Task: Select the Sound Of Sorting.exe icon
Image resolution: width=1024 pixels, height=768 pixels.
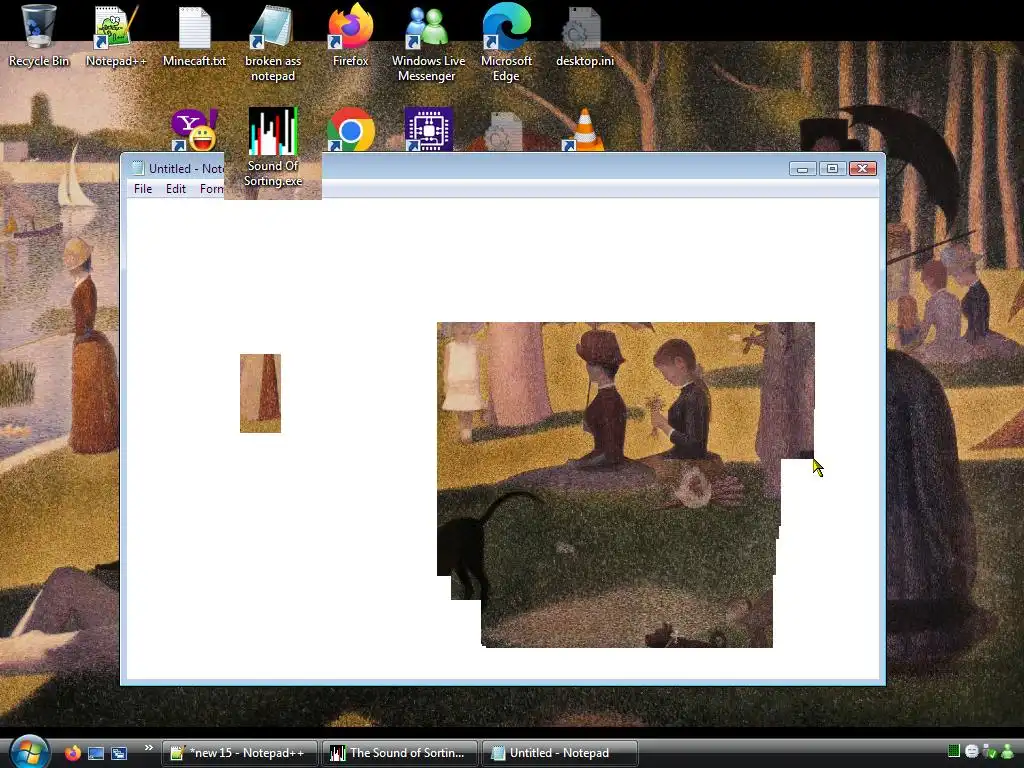Action: tap(273, 148)
